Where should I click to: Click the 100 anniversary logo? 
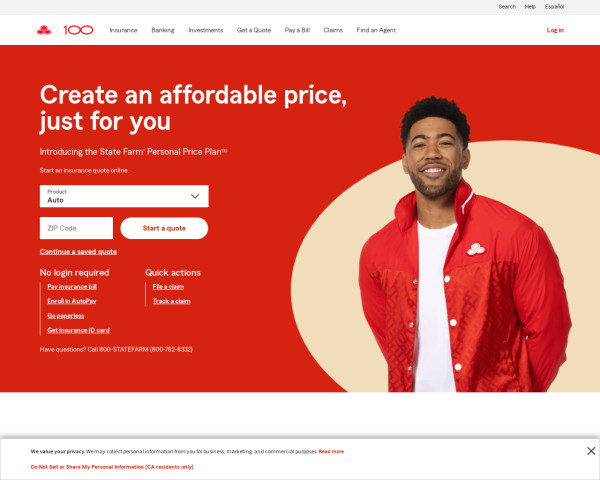pos(78,30)
